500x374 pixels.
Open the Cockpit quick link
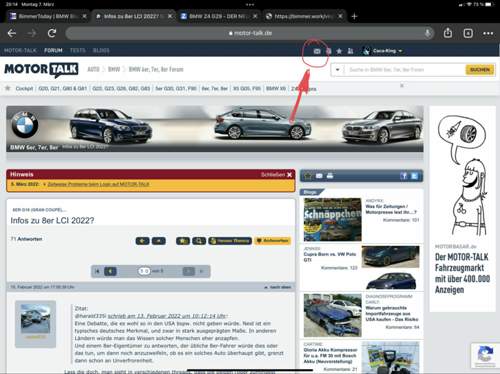24,89
